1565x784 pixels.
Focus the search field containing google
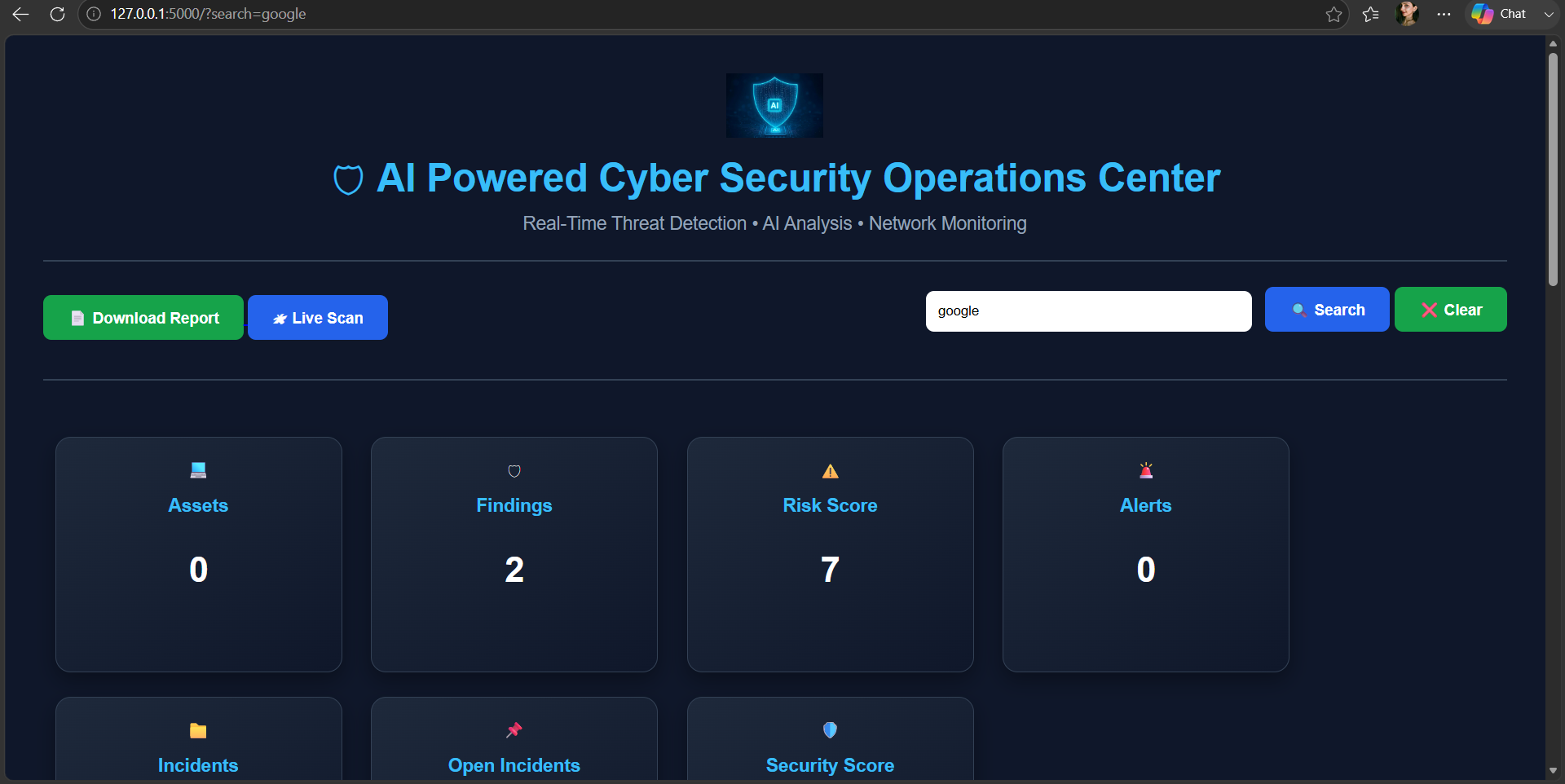click(1089, 311)
